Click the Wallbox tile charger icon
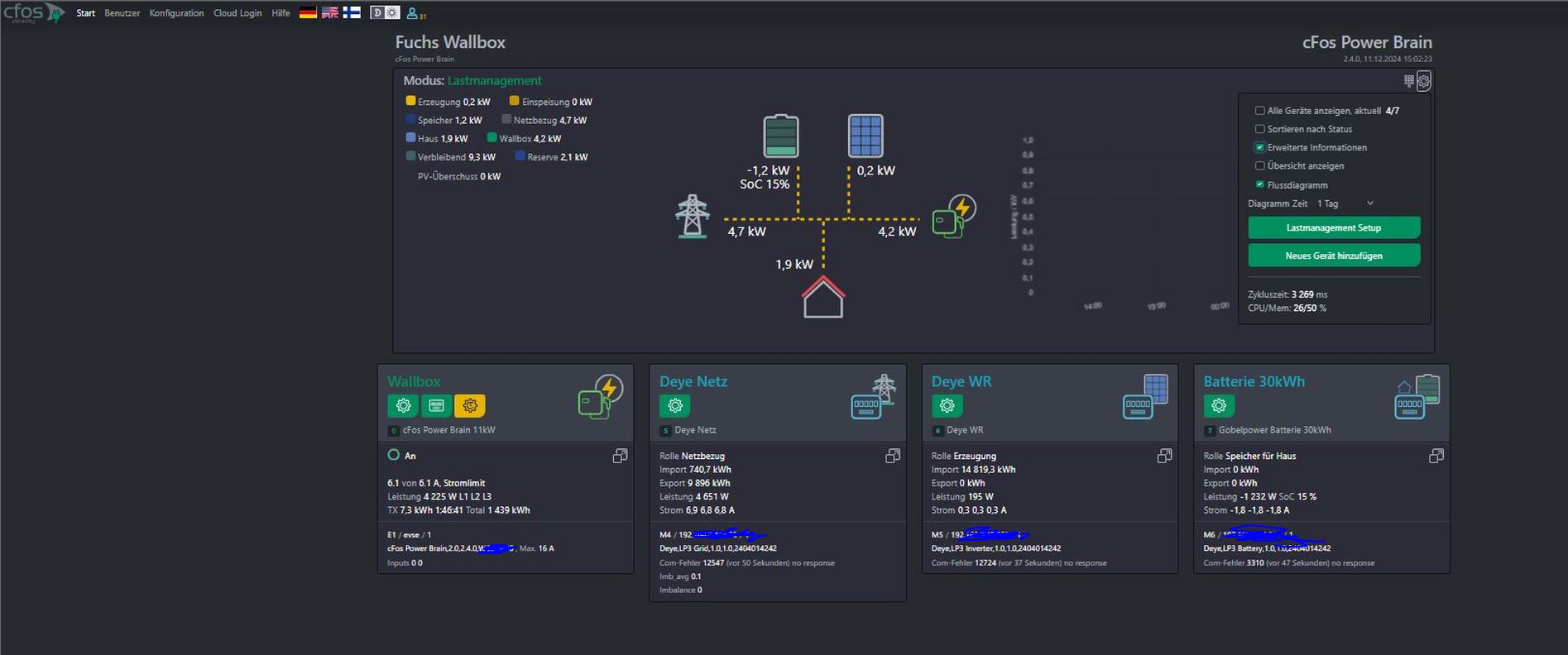Viewport: 1568px width, 655px height. tap(600, 396)
